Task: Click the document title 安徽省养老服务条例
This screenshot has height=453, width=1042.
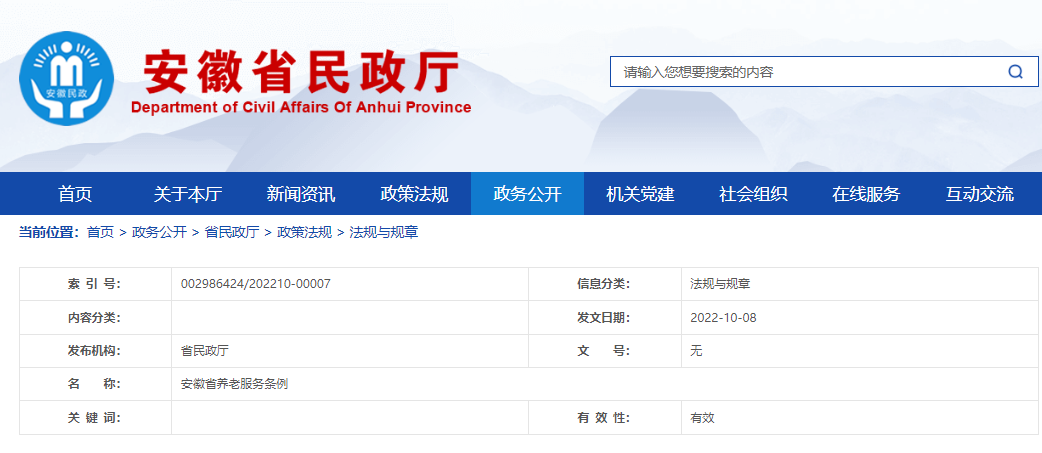Action: point(234,384)
